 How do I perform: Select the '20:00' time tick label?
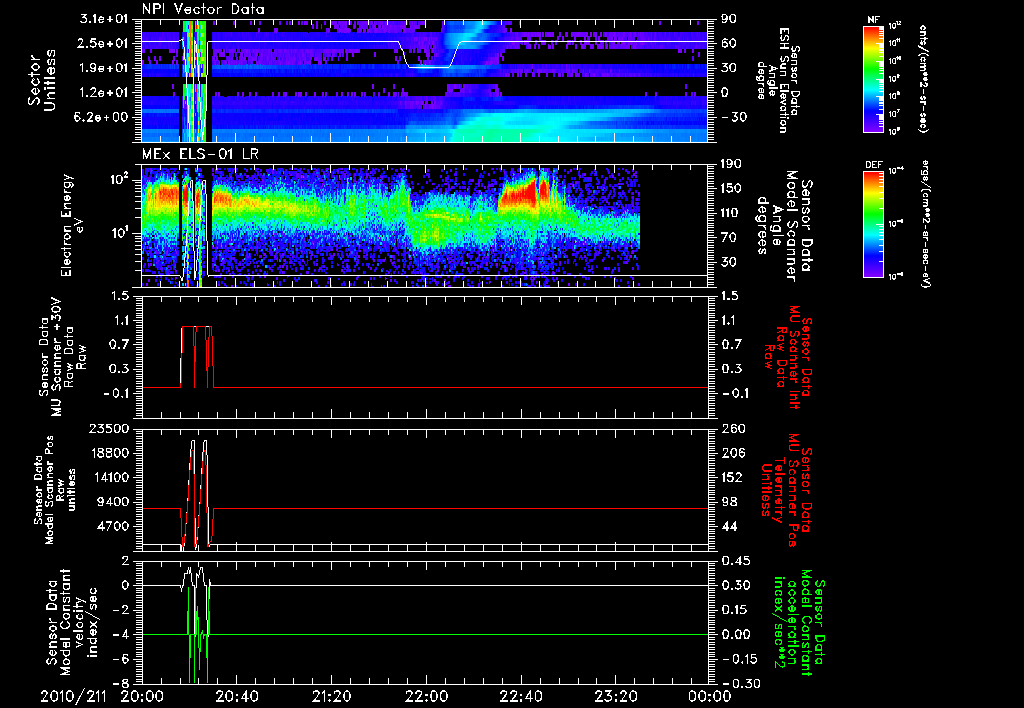pyautogui.click(x=142, y=696)
